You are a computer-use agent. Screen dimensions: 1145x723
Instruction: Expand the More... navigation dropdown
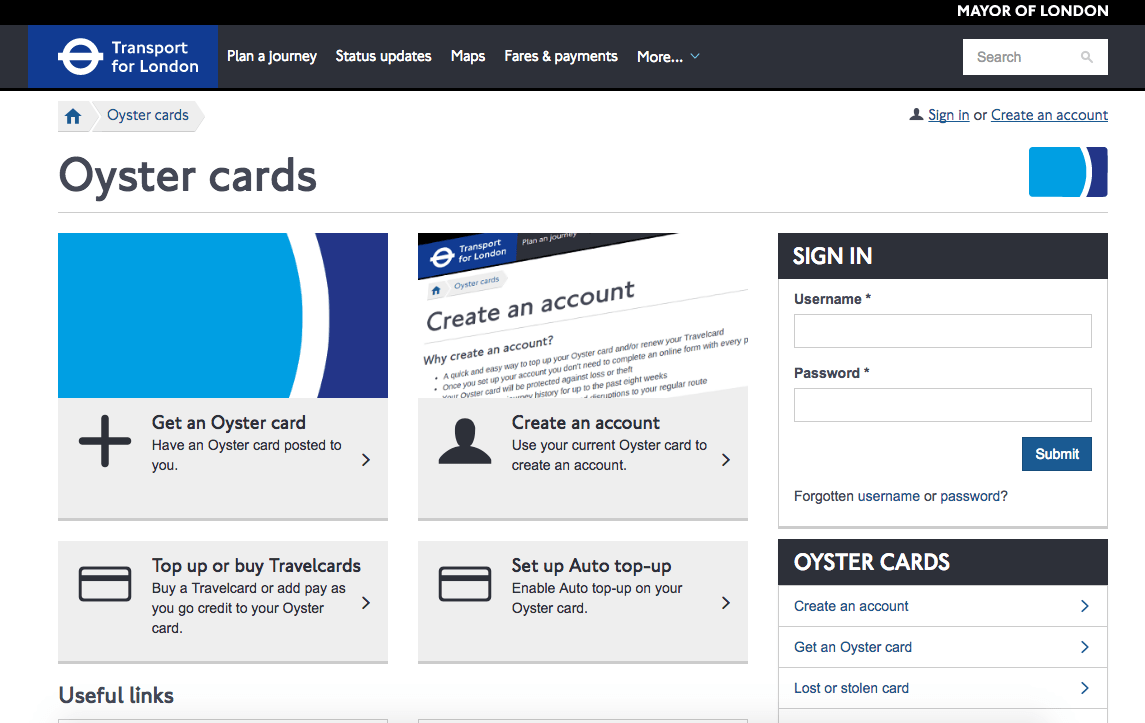tap(668, 56)
